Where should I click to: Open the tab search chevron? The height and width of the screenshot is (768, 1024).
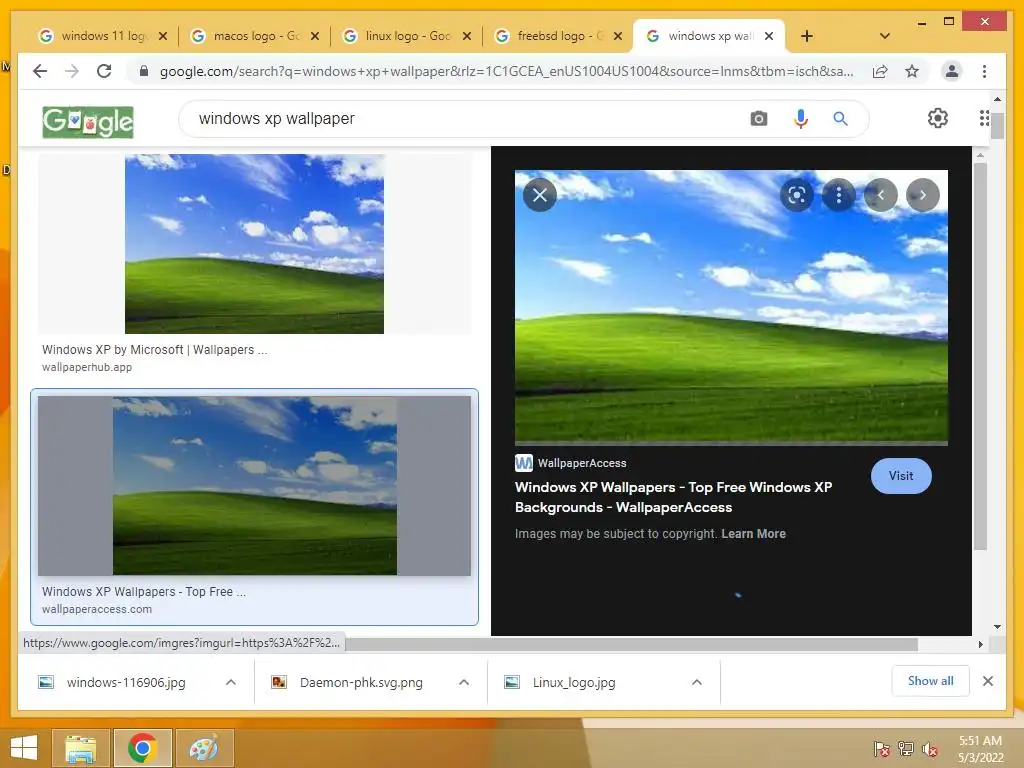pos(885,36)
